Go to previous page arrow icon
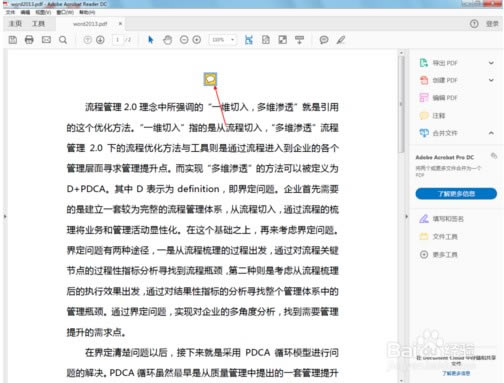The height and width of the screenshot is (383, 504). [x=87, y=40]
